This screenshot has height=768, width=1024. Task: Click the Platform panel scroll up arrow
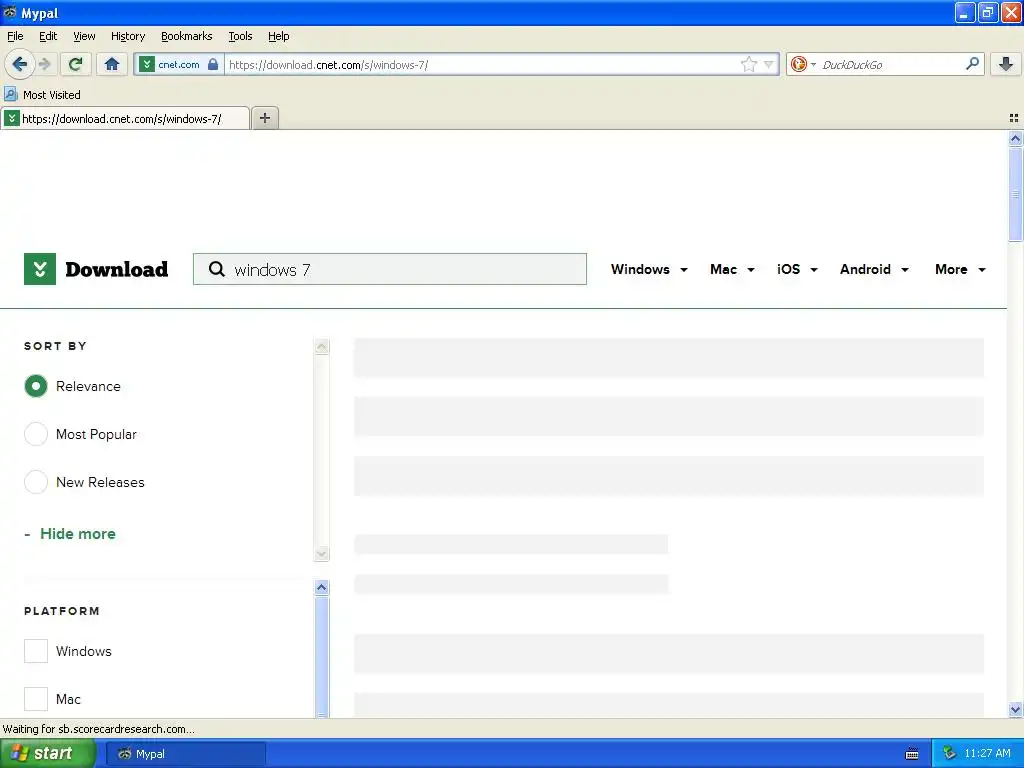click(321, 587)
